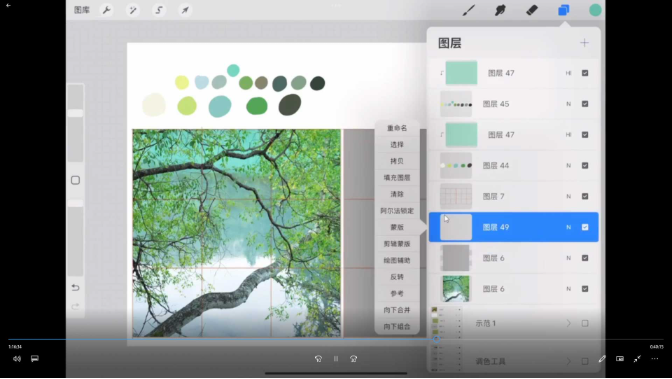672x379 pixels.
Task: Enable picture-in-picture mode
Action: pos(620,359)
